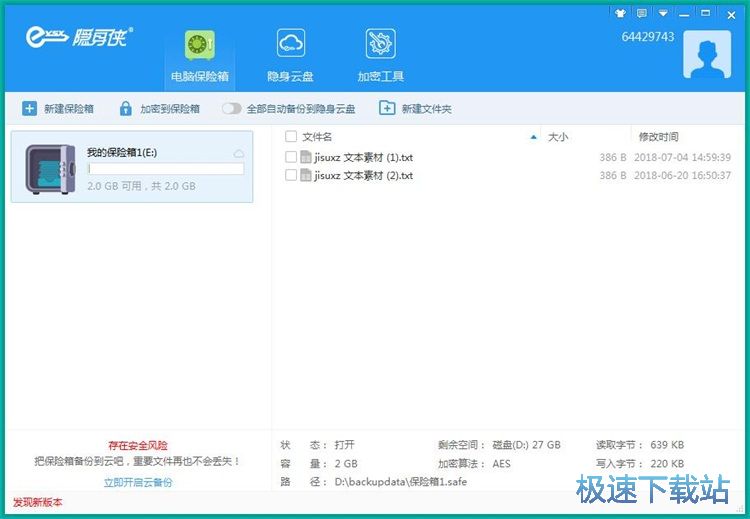This screenshot has height=519, width=750.
Task: Click the path D:\backupdata\保险箱1.safe
Action: tap(401, 482)
